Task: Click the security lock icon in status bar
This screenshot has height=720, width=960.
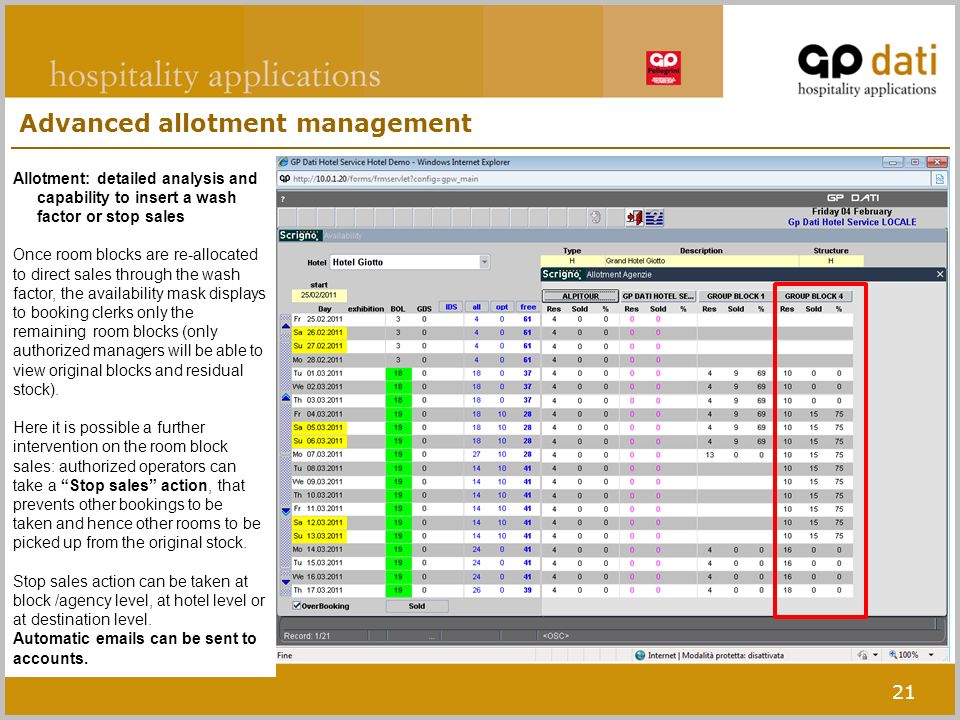Action: coord(863,655)
